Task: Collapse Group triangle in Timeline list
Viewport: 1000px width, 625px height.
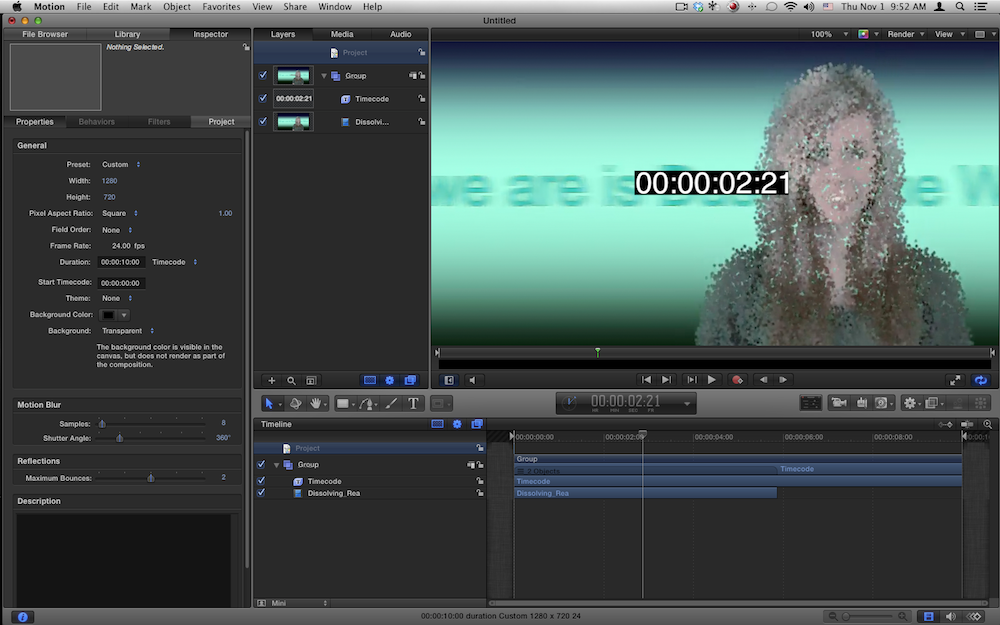Action: 276,465
